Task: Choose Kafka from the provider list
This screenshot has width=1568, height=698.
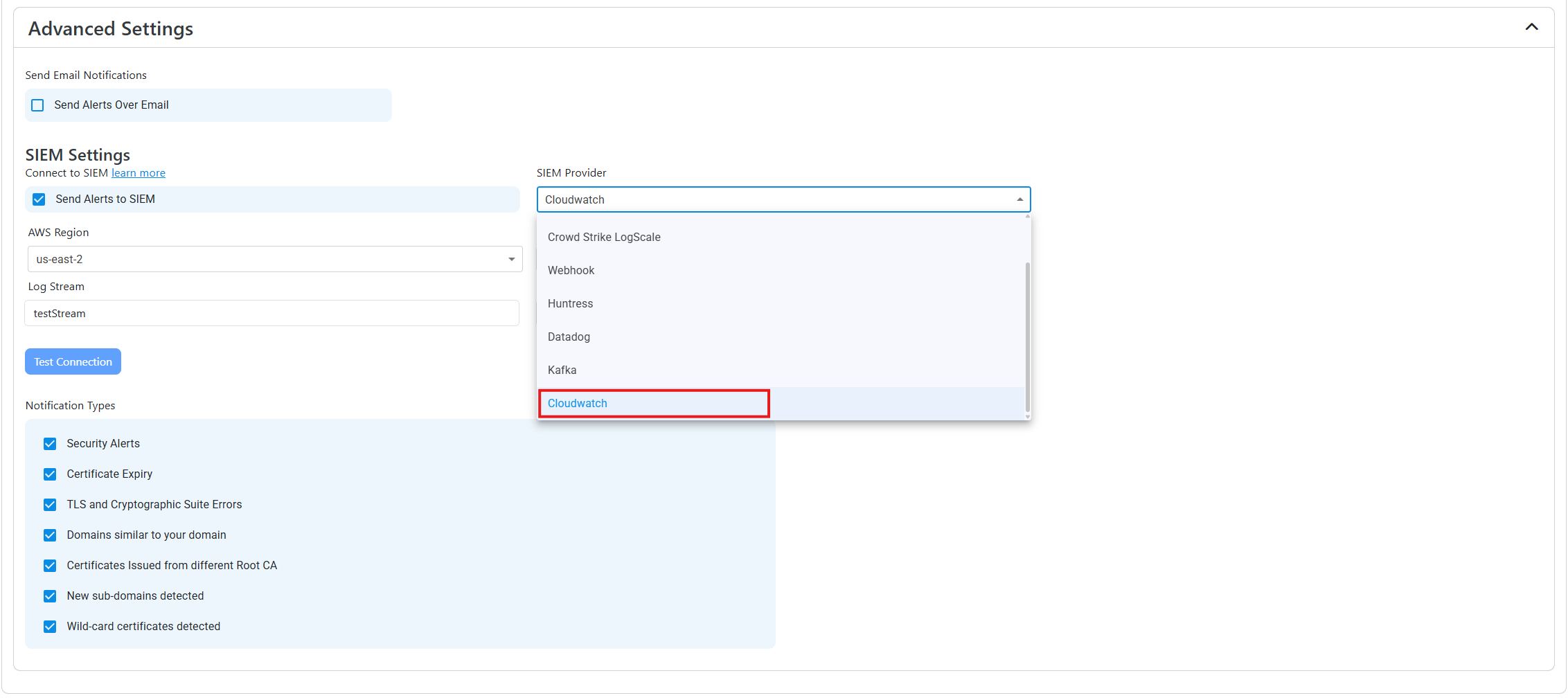Action: [x=562, y=370]
